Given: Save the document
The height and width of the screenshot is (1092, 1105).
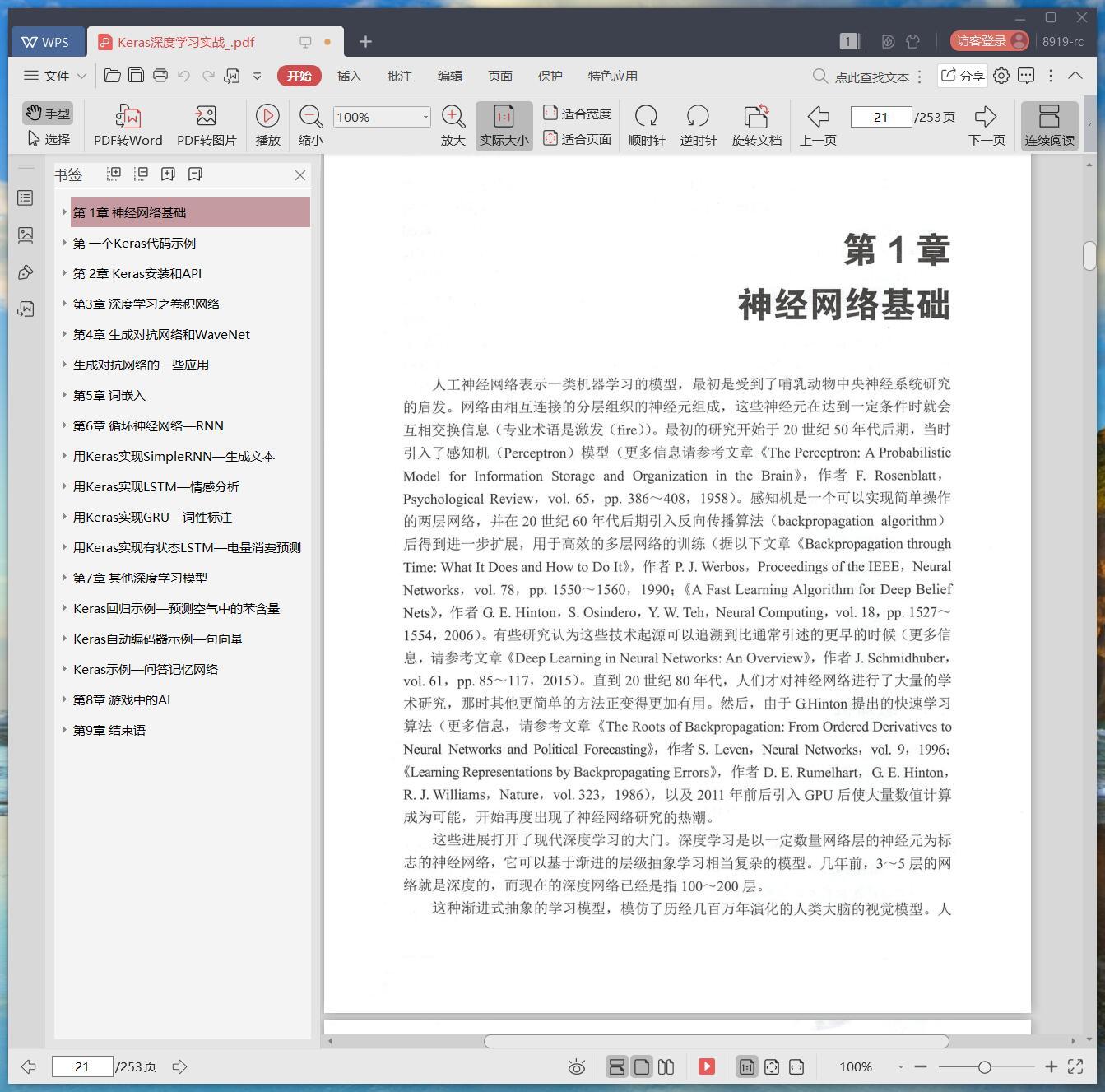Looking at the screenshot, I should pos(136,76).
